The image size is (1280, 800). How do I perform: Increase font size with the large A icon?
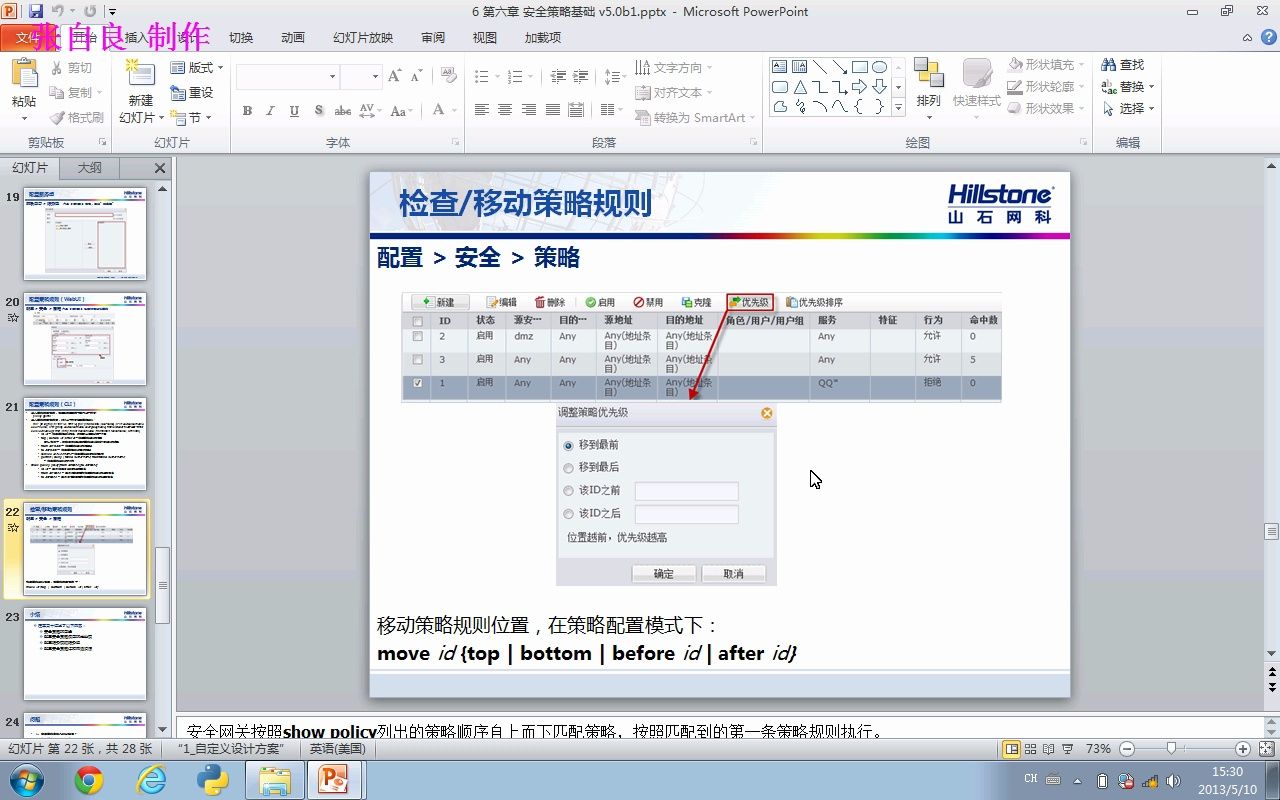click(x=394, y=76)
